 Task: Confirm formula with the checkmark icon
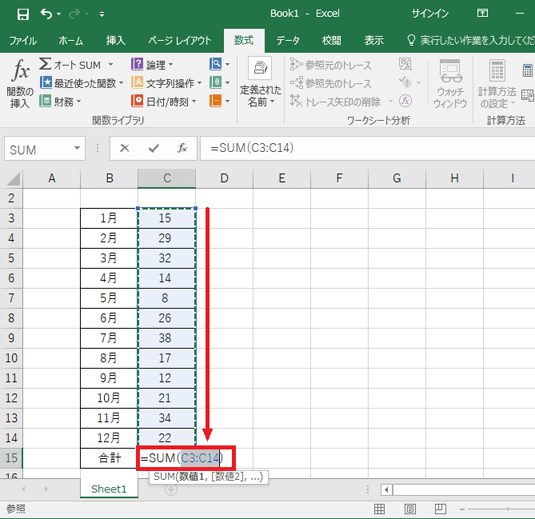(154, 148)
